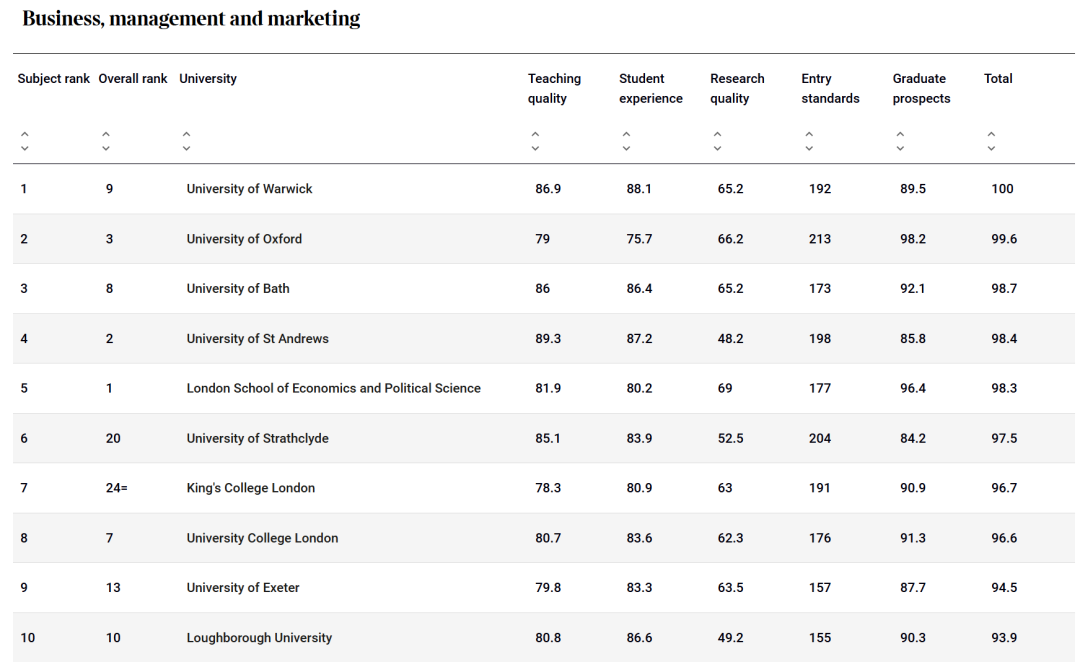Screen dimensions: 1080x662
Task: Select King's College London row name
Action: [x=251, y=488]
